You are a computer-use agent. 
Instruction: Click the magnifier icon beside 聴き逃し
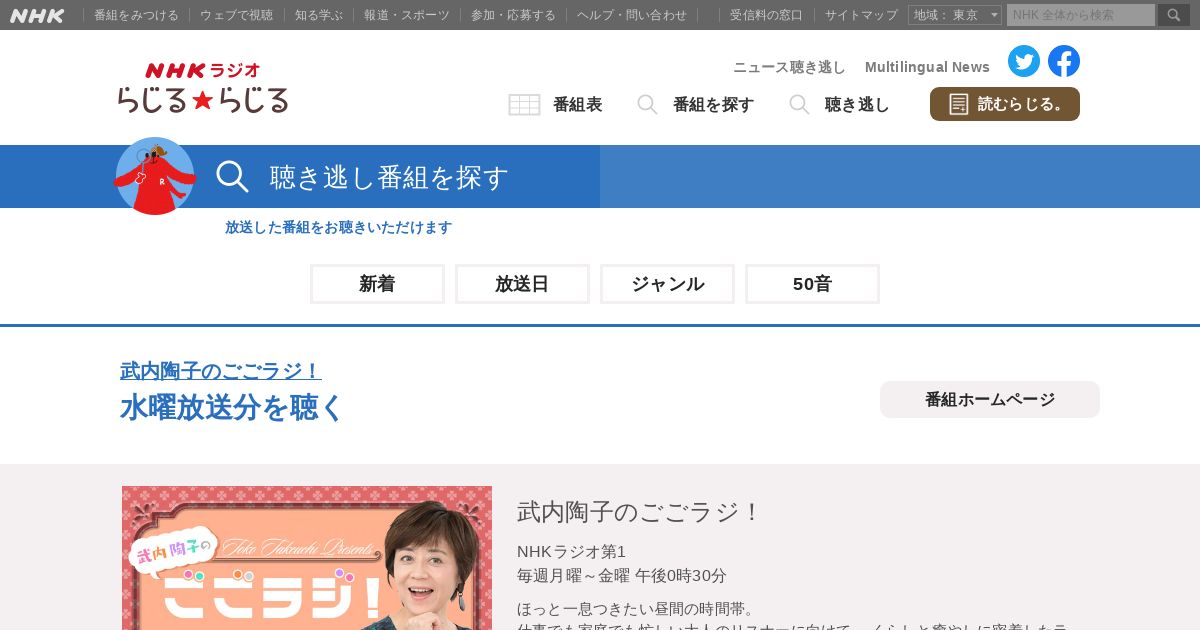[800, 104]
